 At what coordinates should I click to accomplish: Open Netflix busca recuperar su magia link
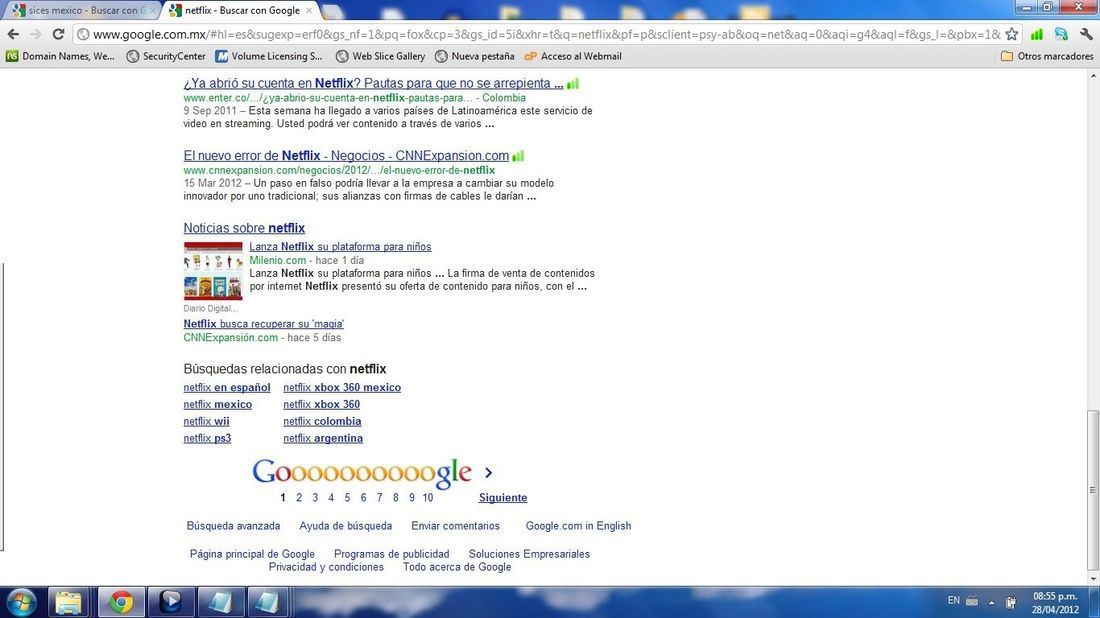click(x=264, y=323)
